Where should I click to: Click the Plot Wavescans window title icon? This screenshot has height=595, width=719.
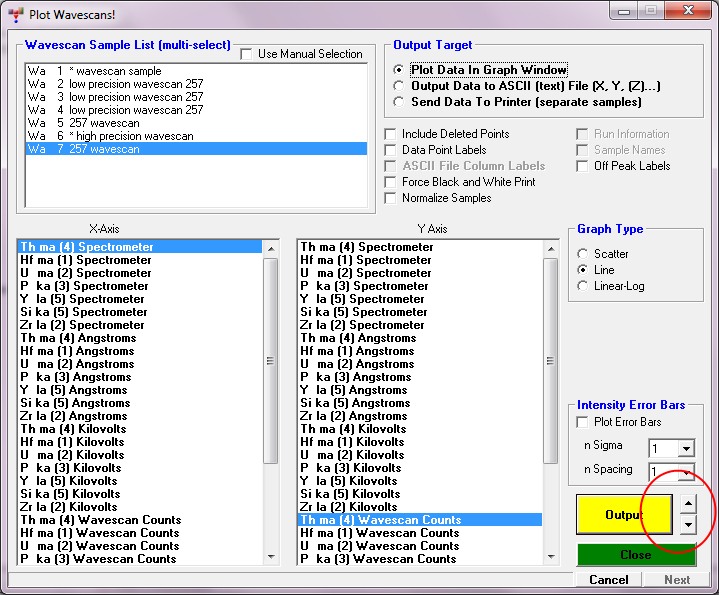(x=16, y=14)
